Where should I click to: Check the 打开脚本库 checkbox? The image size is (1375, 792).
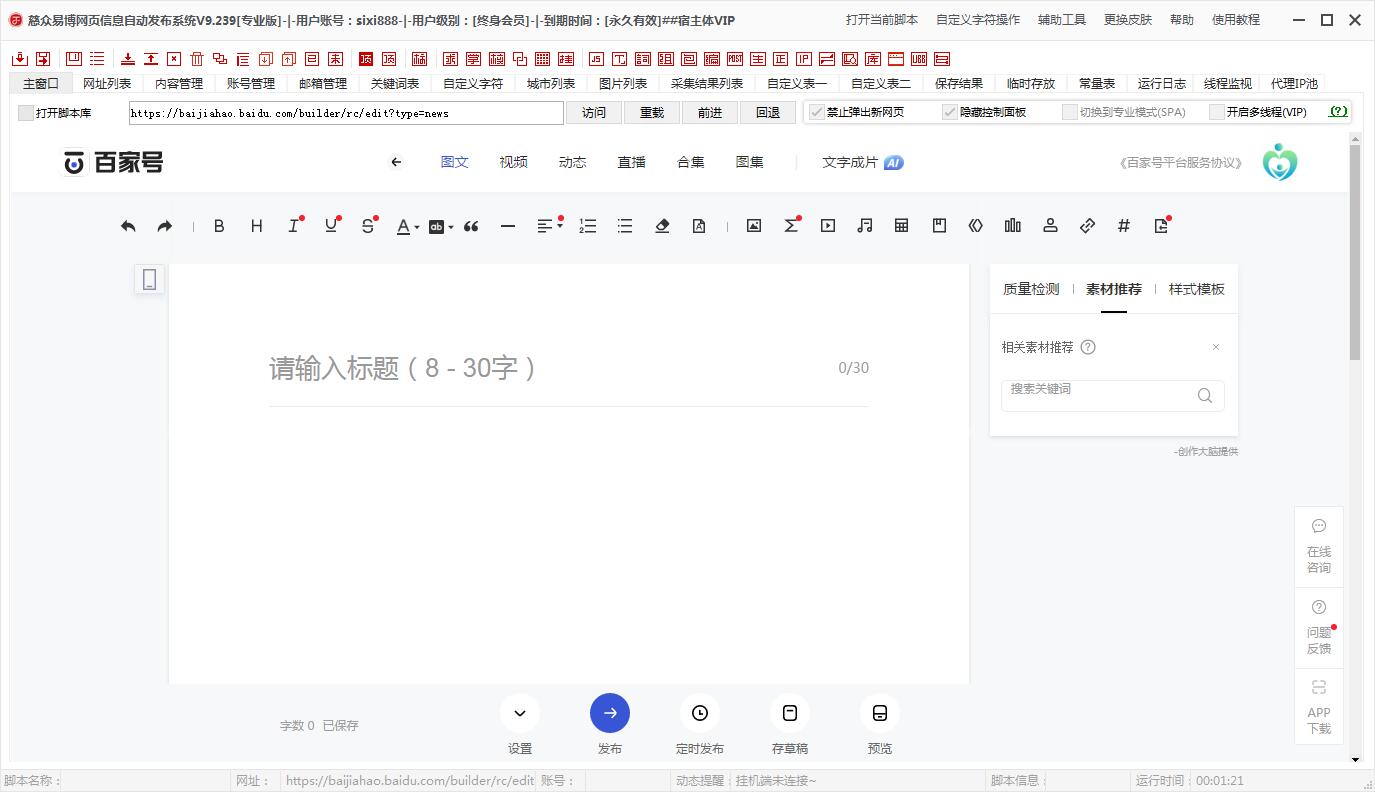(26, 113)
